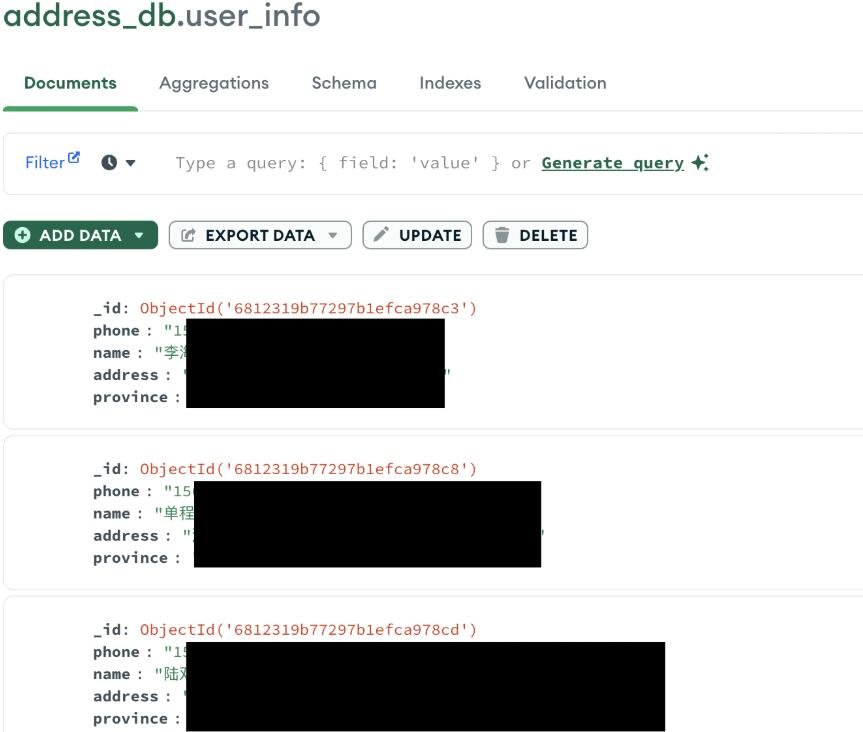Expand the EXPORT DATA dropdown arrow

pyautogui.click(x=333, y=236)
